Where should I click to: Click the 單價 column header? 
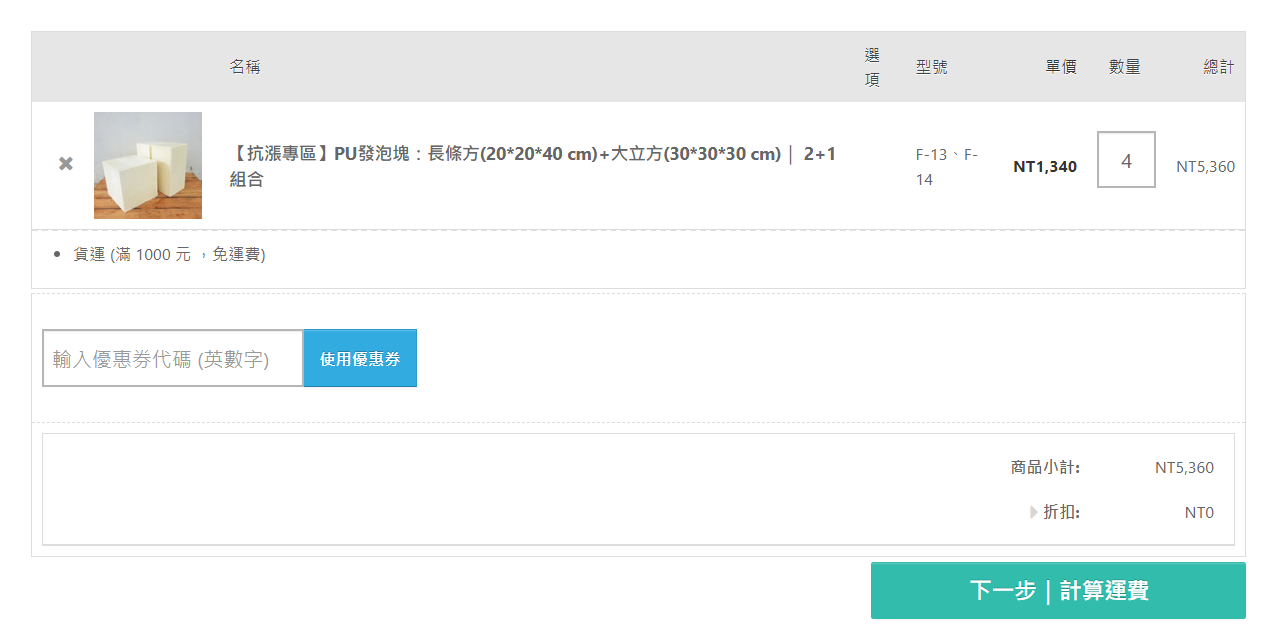coord(1061,67)
